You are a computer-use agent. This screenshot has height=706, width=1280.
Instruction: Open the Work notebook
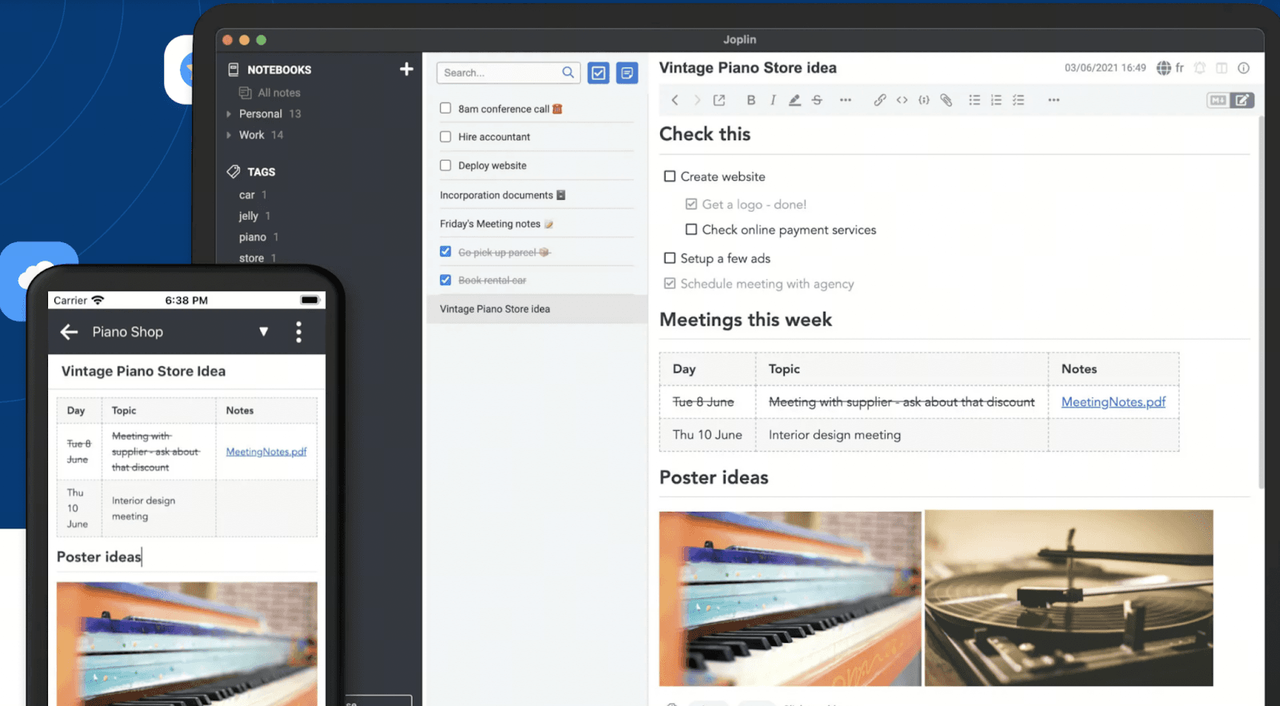click(x=252, y=135)
